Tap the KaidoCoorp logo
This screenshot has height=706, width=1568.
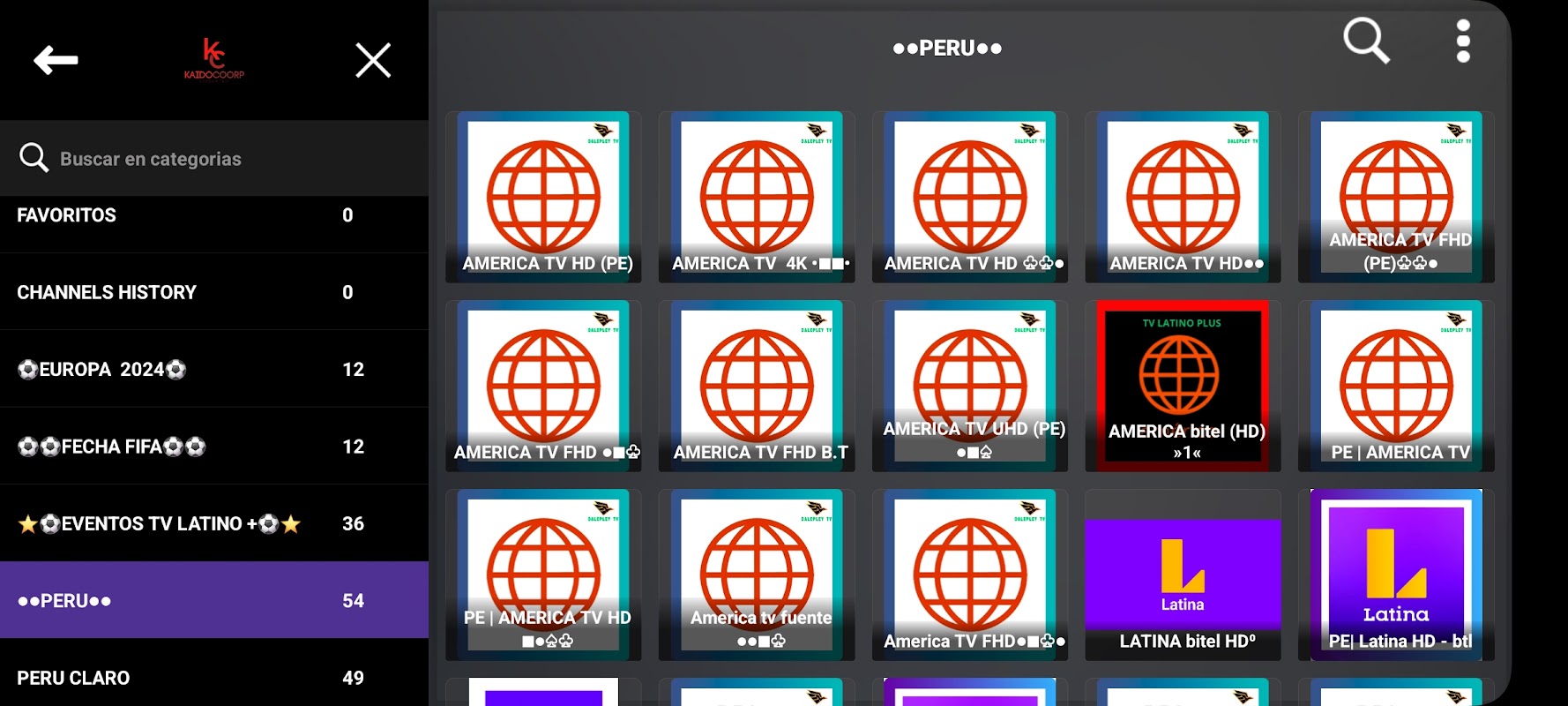click(213, 59)
